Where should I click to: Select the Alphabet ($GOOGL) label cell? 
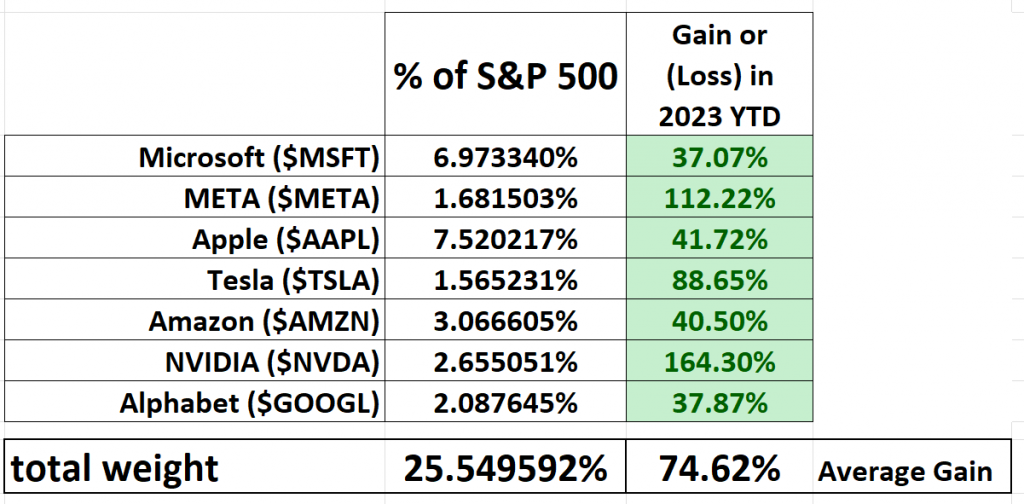point(250,404)
